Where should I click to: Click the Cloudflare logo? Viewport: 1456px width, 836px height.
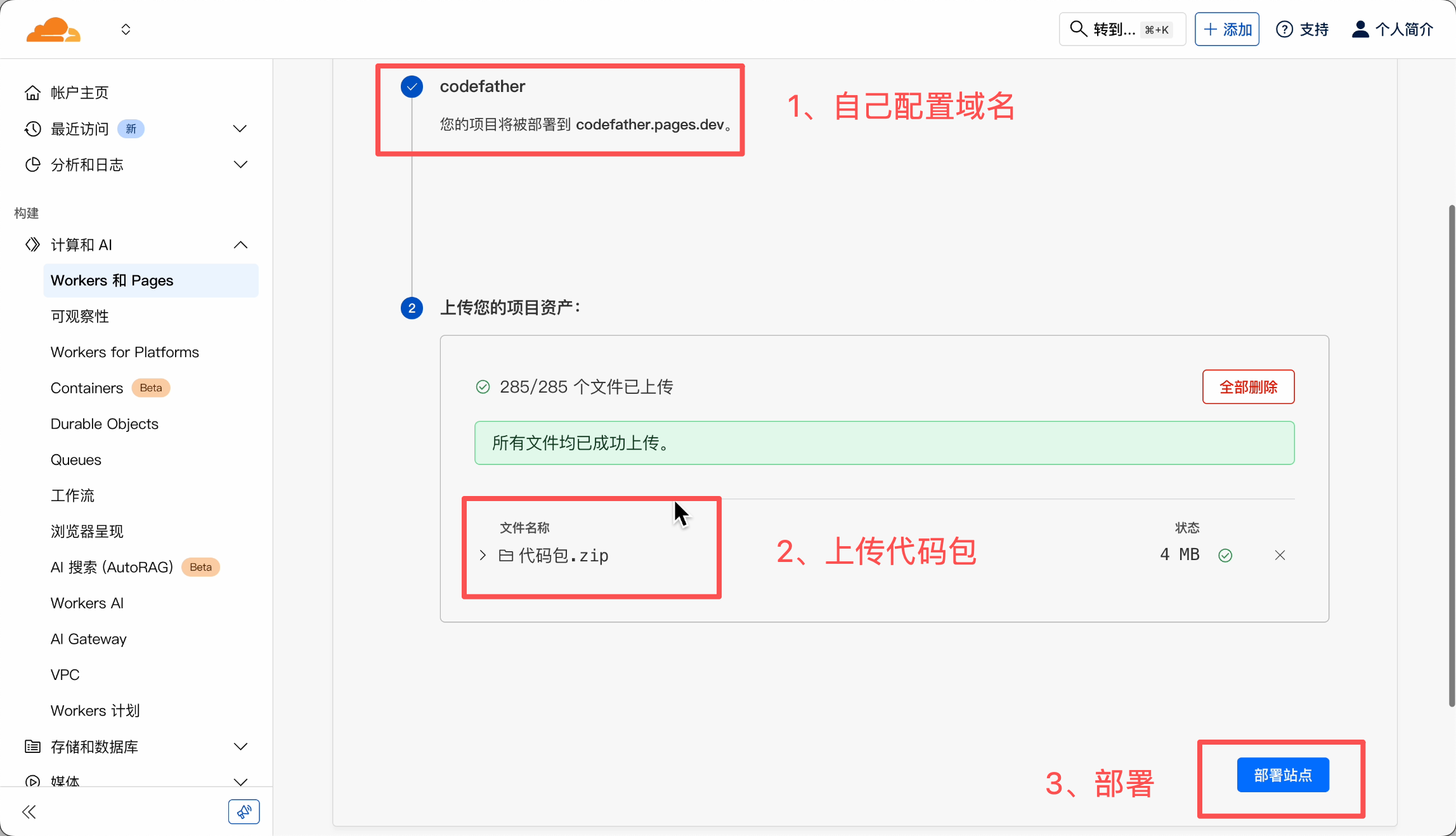[x=53, y=30]
